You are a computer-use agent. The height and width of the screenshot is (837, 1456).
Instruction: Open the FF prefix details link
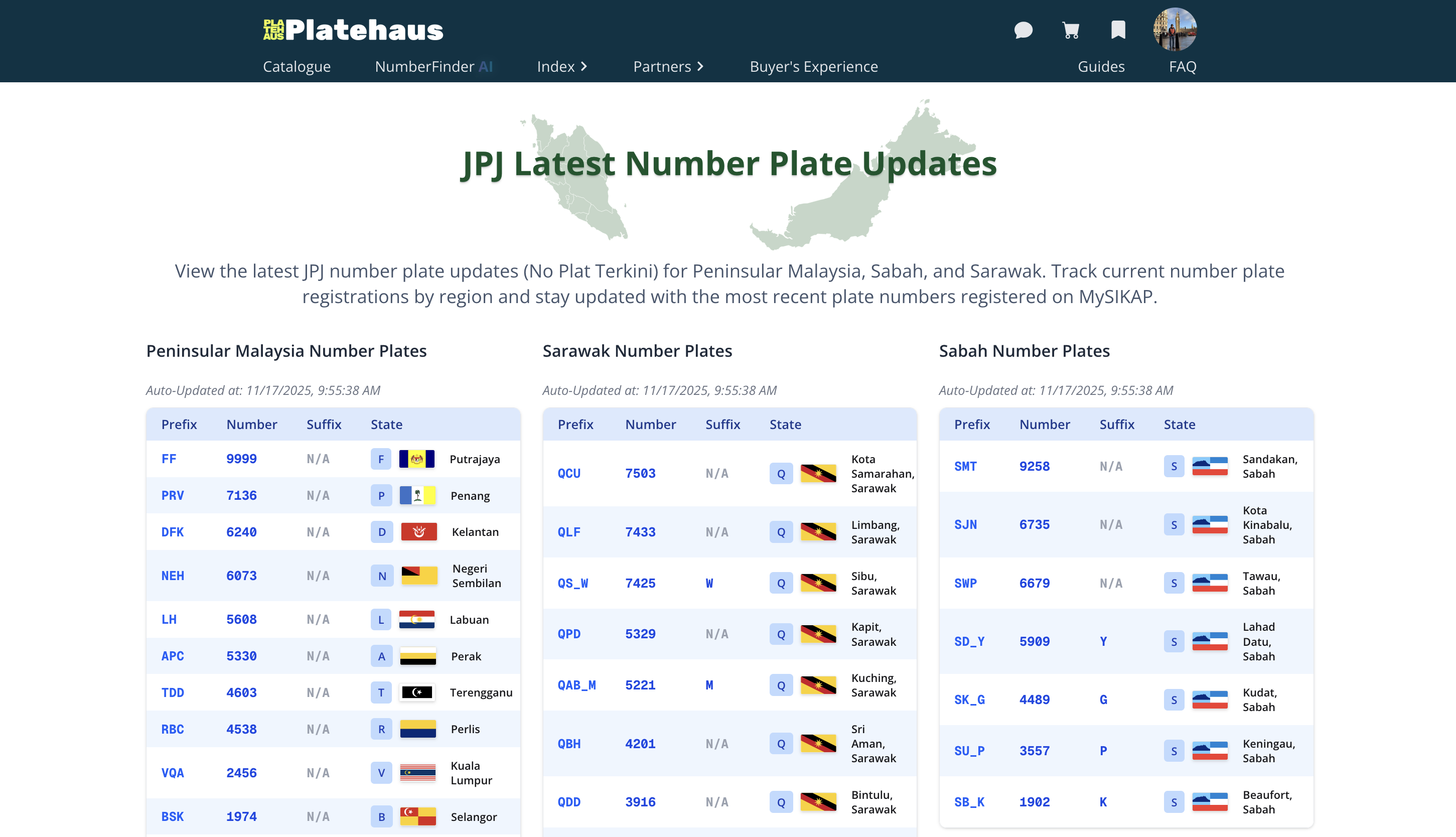point(169,459)
